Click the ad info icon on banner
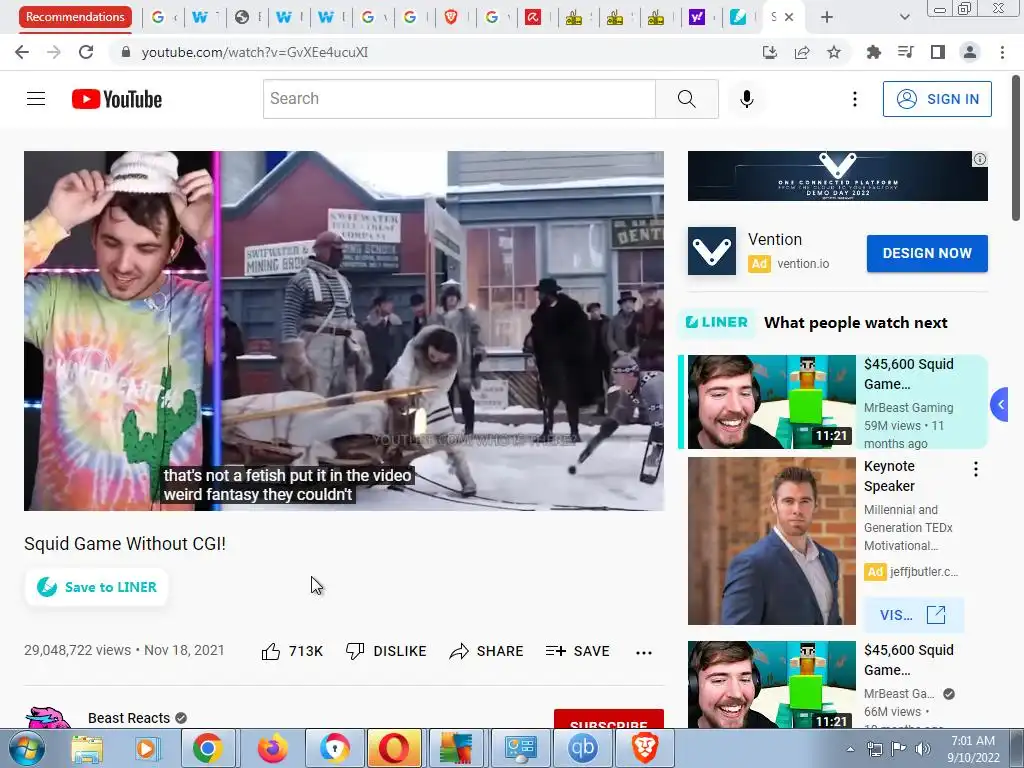Image resolution: width=1024 pixels, height=768 pixels. (980, 159)
